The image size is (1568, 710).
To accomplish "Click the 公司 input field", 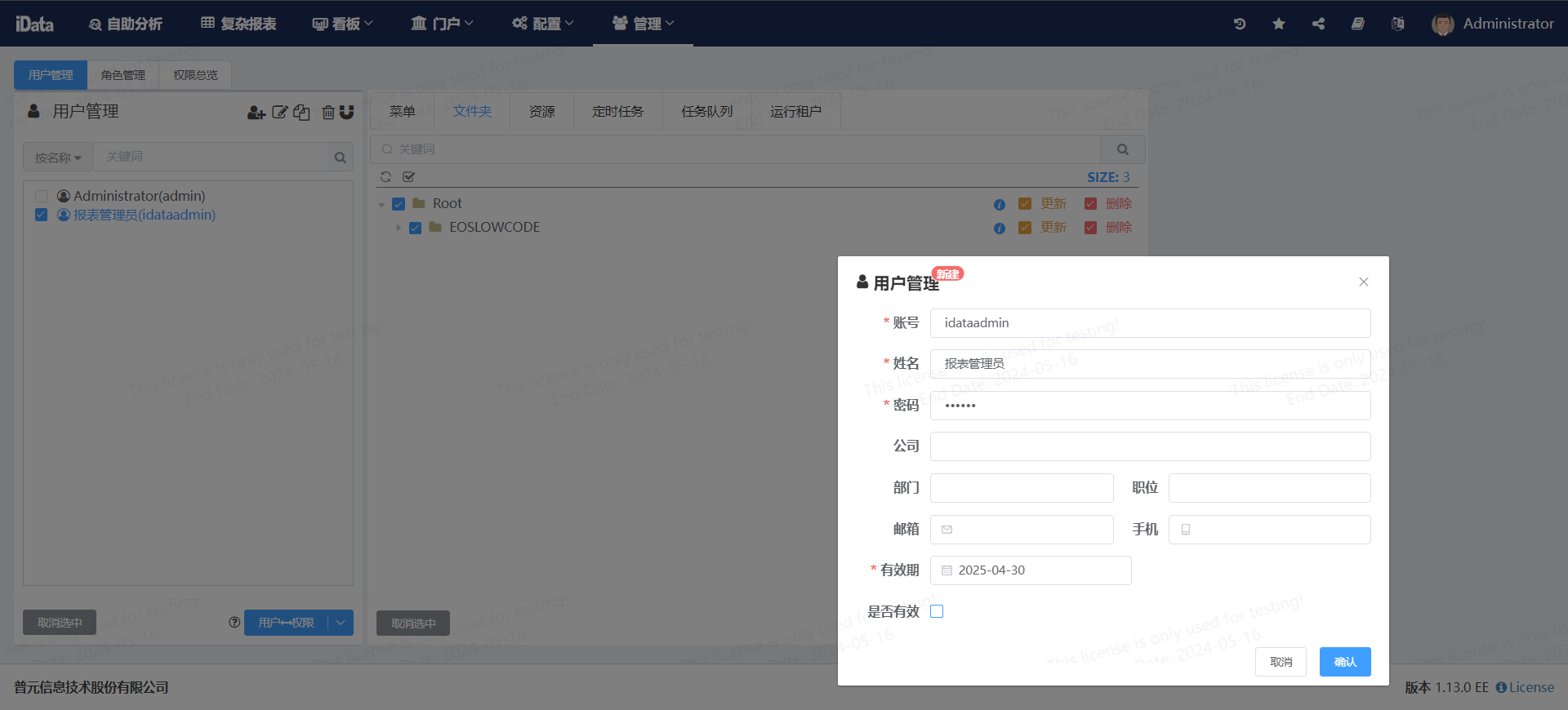I will (x=1150, y=446).
